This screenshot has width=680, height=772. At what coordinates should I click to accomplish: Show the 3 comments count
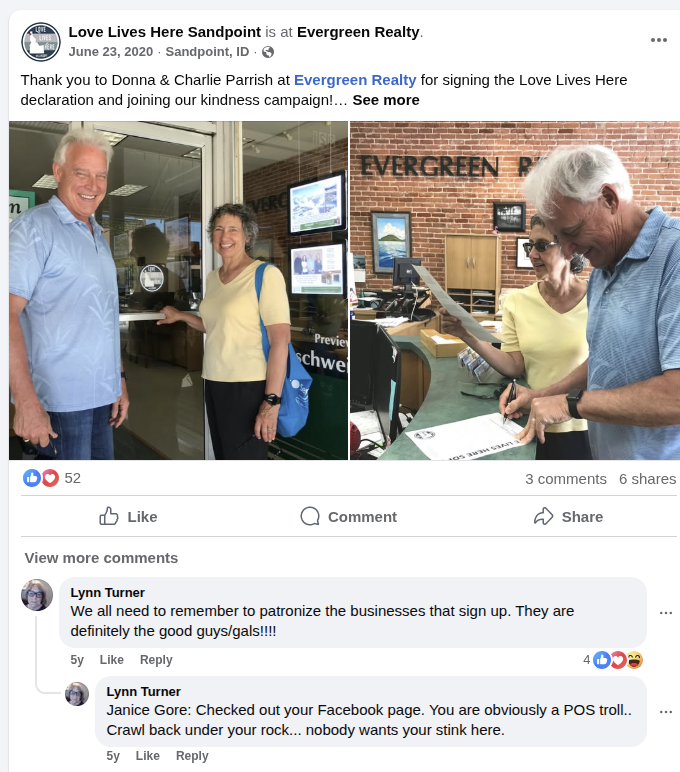(x=566, y=479)
